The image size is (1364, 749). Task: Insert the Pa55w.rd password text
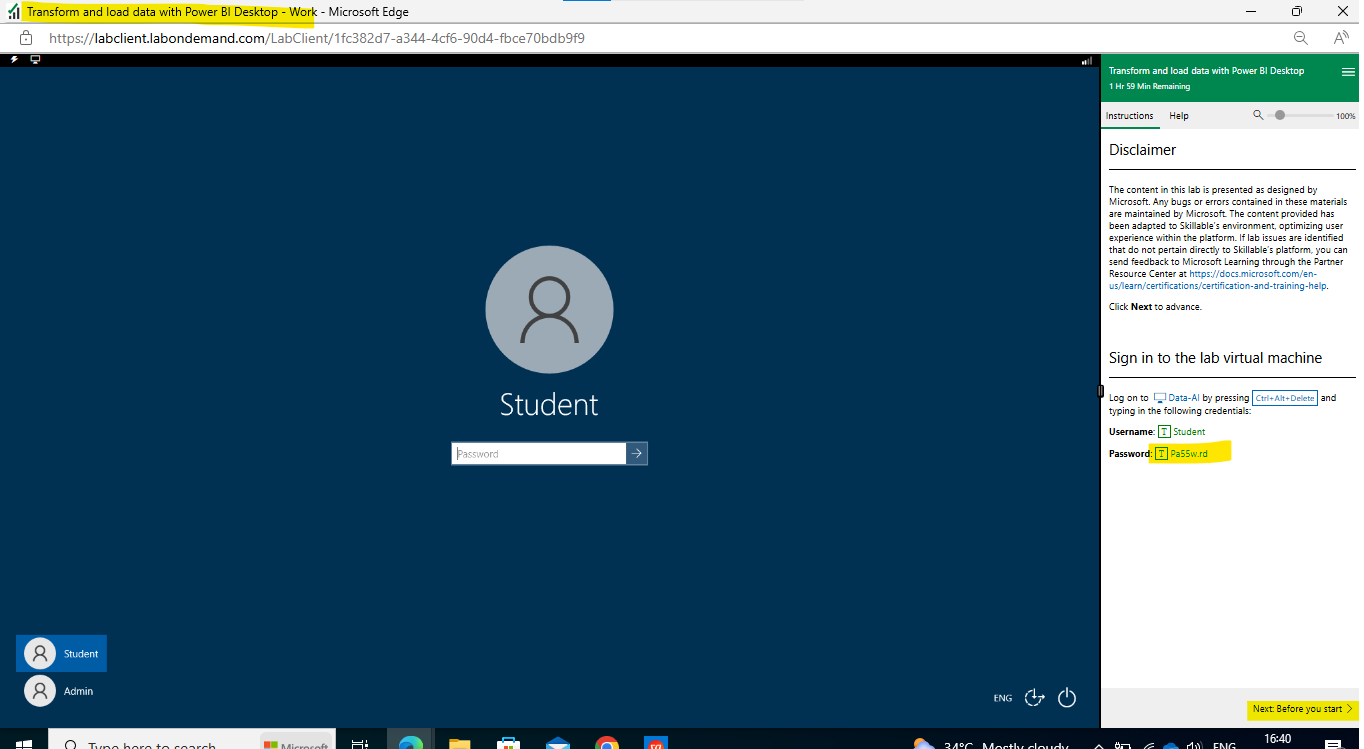point(1189,454)
